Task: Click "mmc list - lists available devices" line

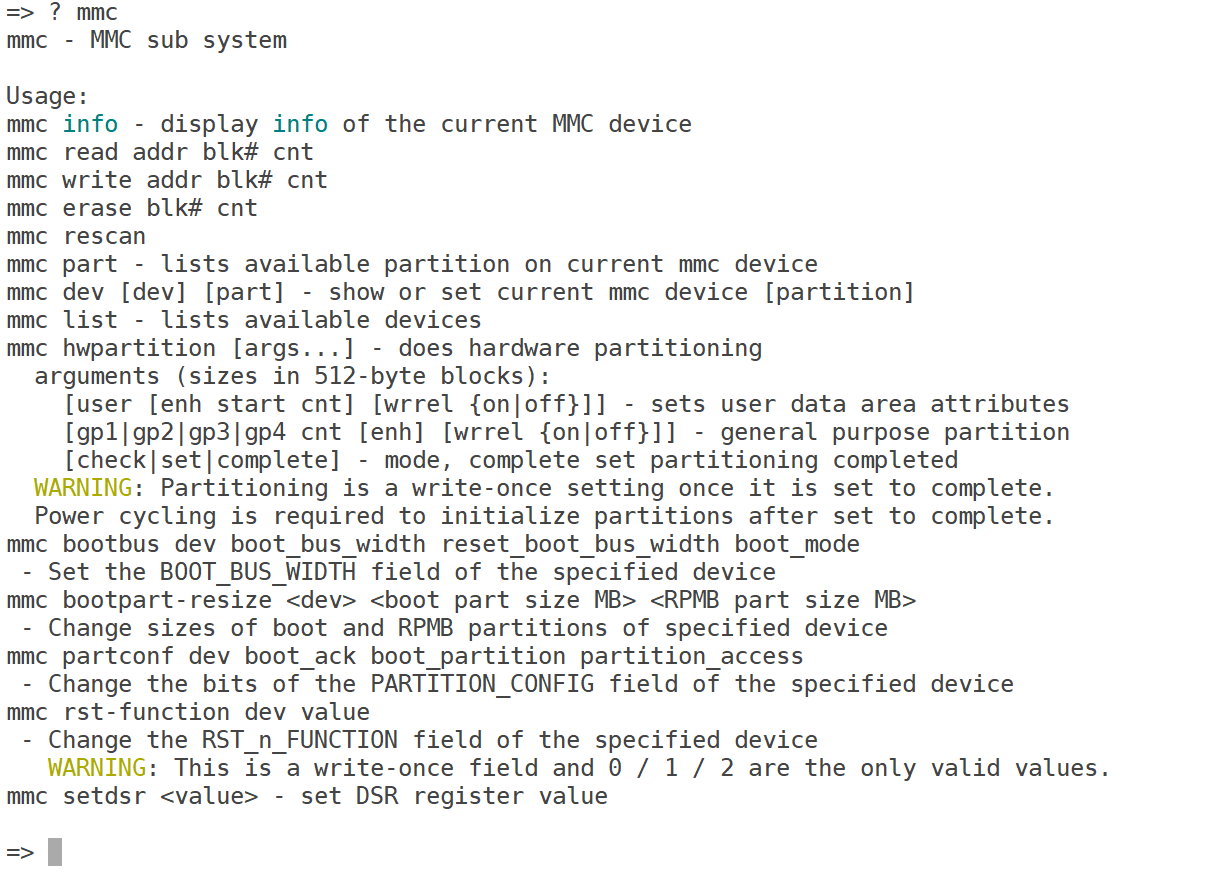Action: click(x=244, y=320)
